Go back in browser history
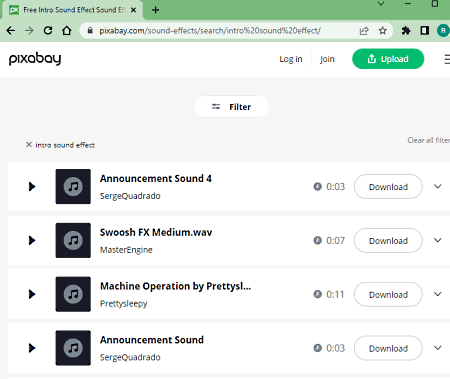The width and height of the screenshot is (450, 379). (11, 31)
